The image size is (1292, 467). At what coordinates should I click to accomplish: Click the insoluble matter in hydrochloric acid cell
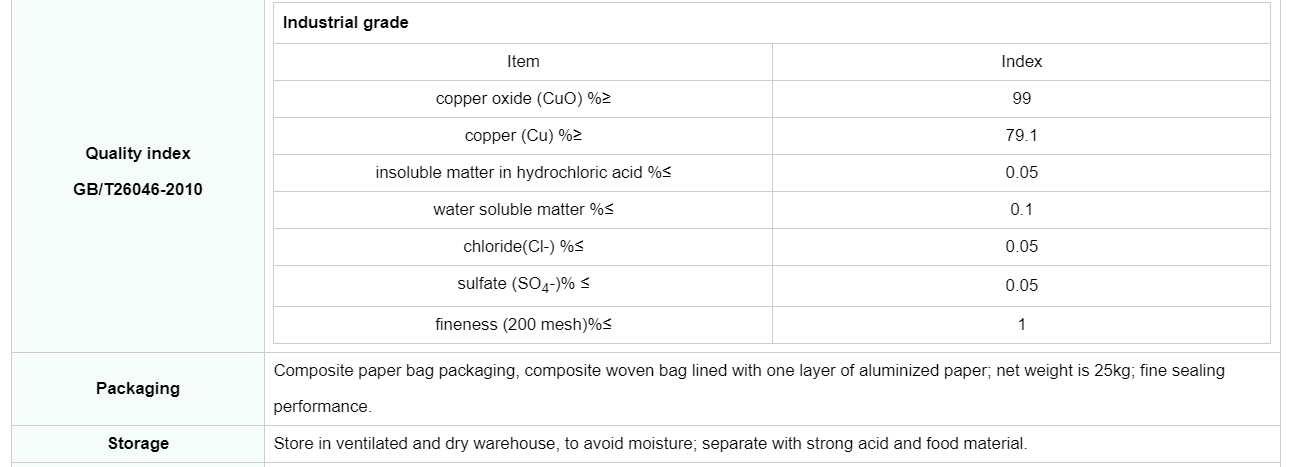tap(523, 173)
